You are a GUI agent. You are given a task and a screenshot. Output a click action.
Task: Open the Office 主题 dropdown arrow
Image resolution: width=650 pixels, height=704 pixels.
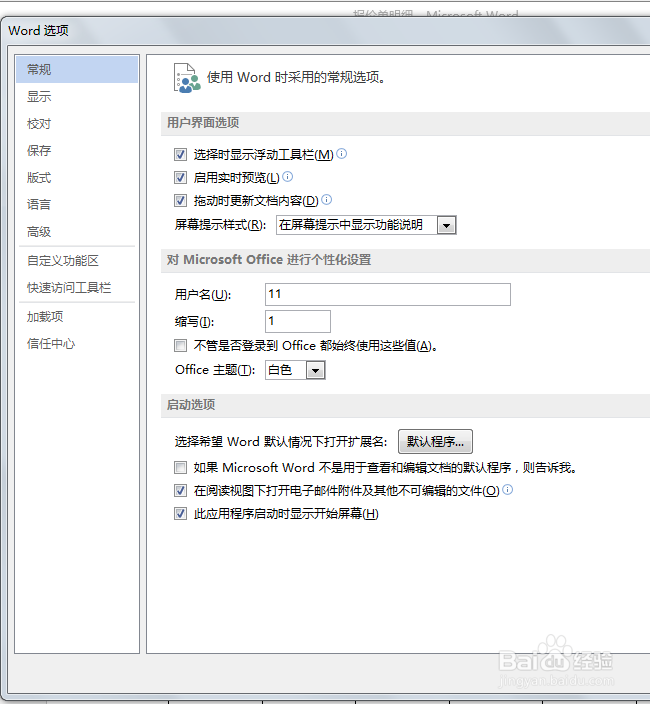316,371
